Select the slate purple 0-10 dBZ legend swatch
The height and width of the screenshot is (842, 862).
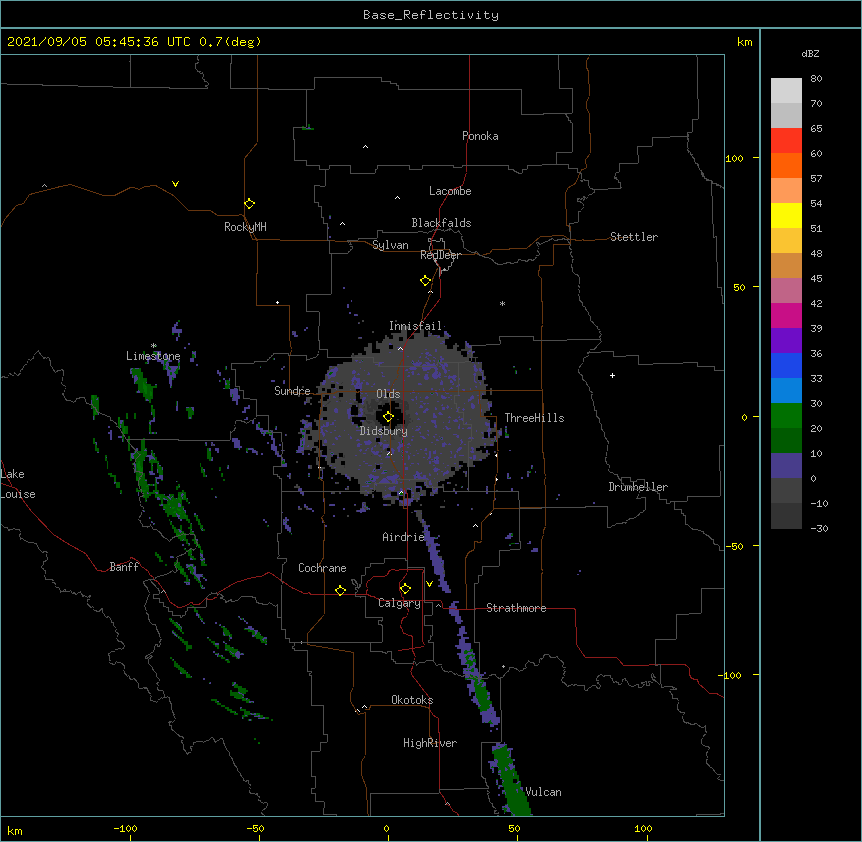tap(786, 466)
